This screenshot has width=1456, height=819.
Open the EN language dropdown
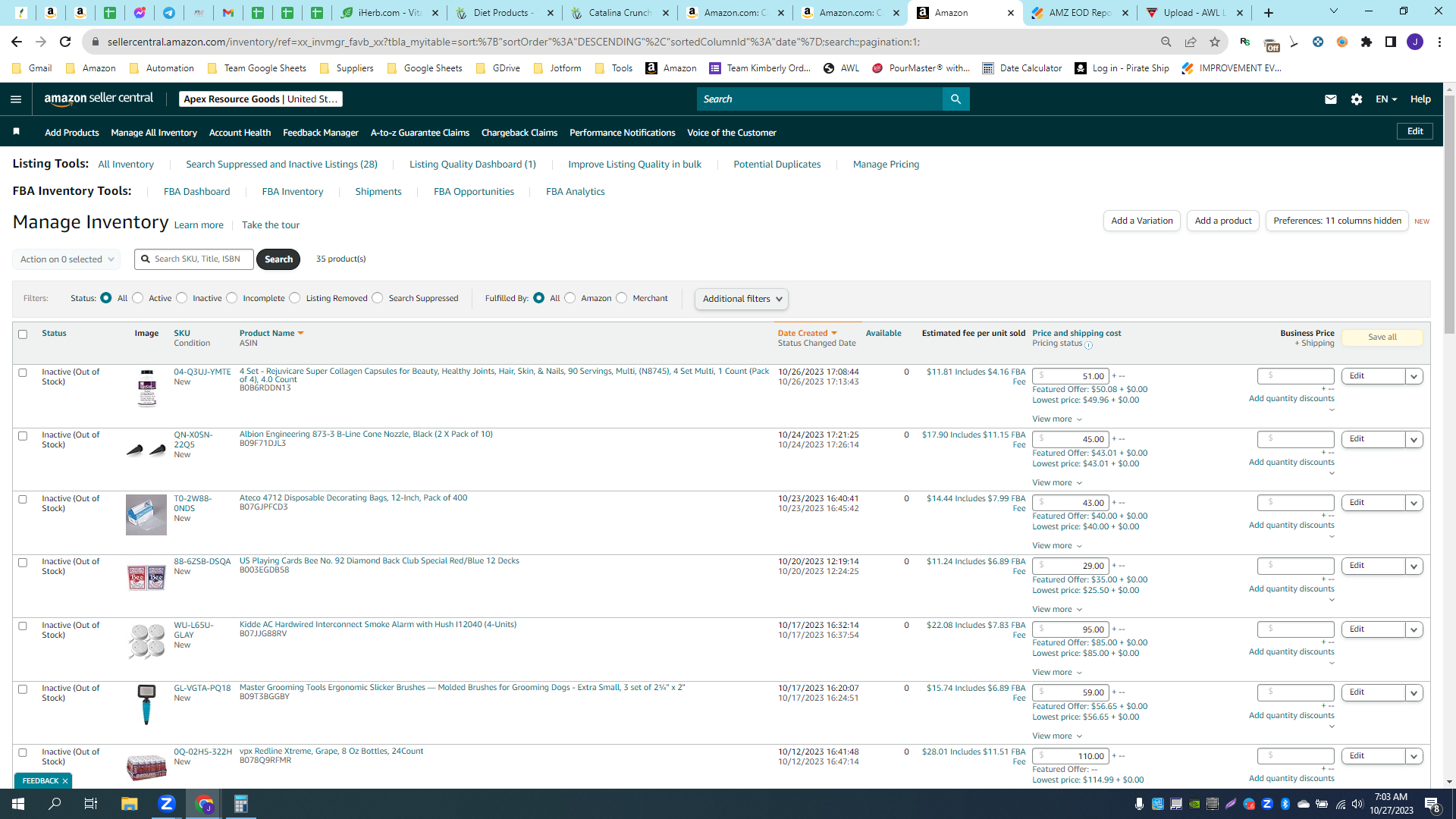click(1386, 99)
